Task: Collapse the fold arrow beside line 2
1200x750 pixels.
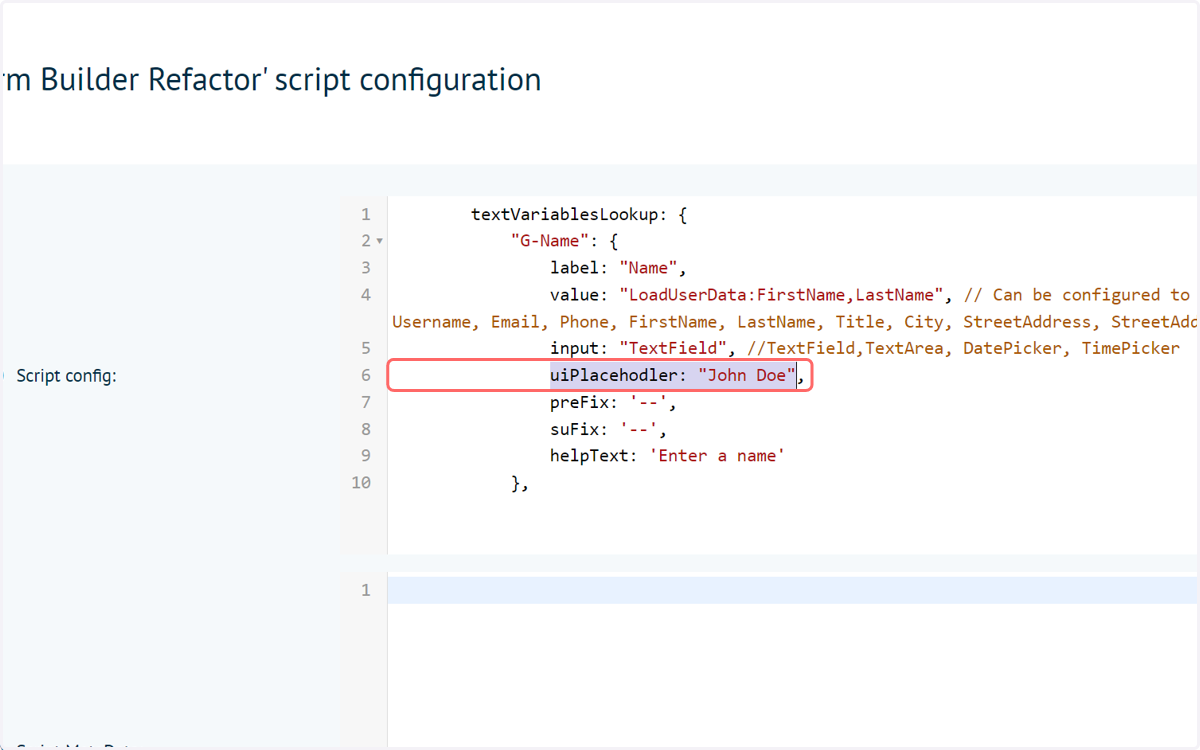Action: pyautogui.click(x=380, y=241)
